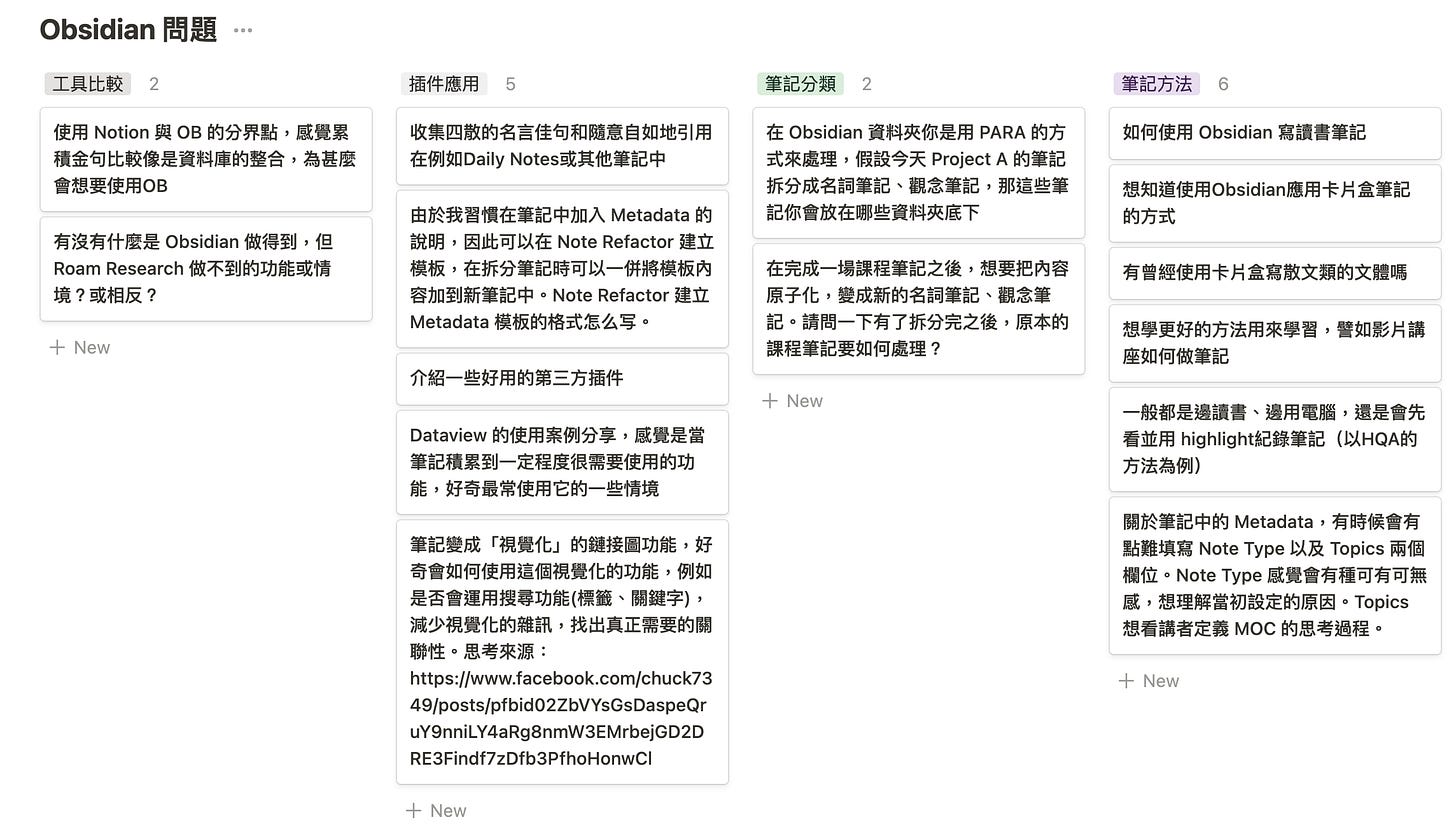Open card 想學更好的方法用來學習
1456x832 pixels.
point(1275,343)
